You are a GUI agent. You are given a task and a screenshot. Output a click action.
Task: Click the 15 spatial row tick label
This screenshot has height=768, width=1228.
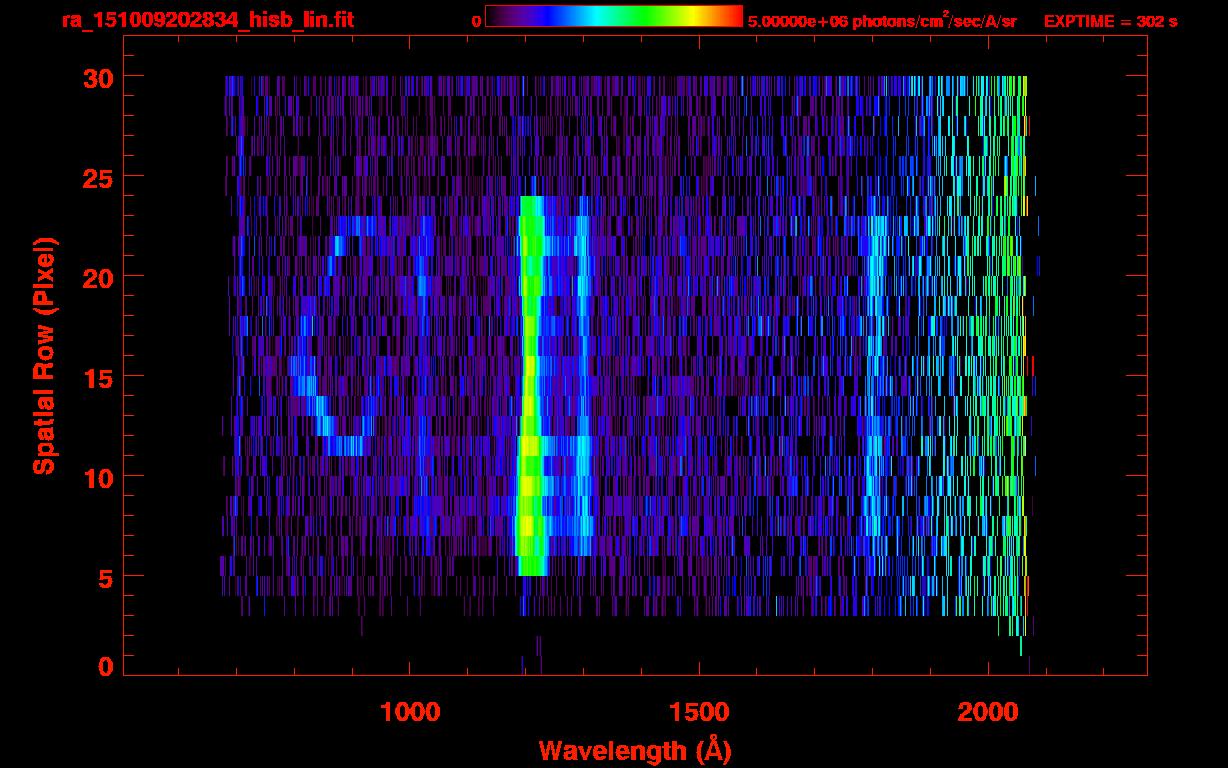(x=97, y=377)
